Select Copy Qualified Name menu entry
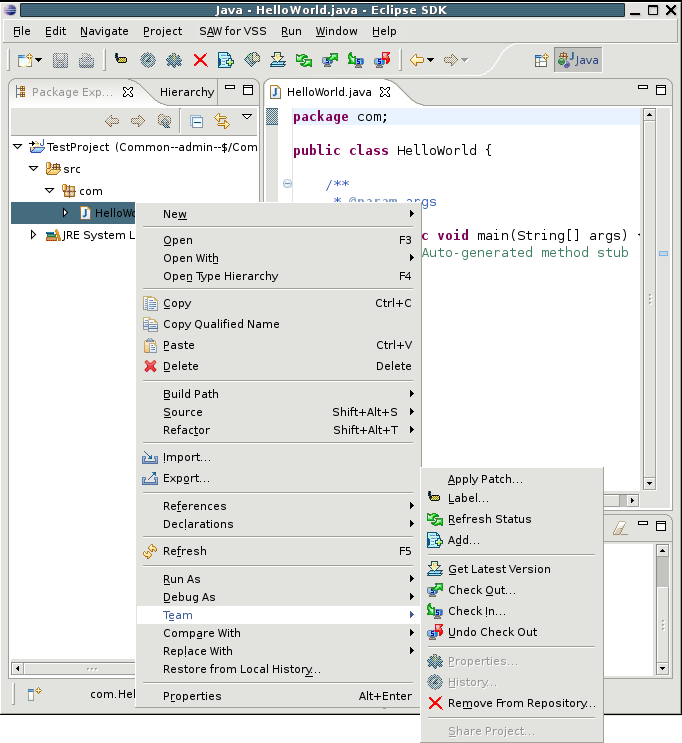This screenshot has width=682, height=743. [278, 324]
